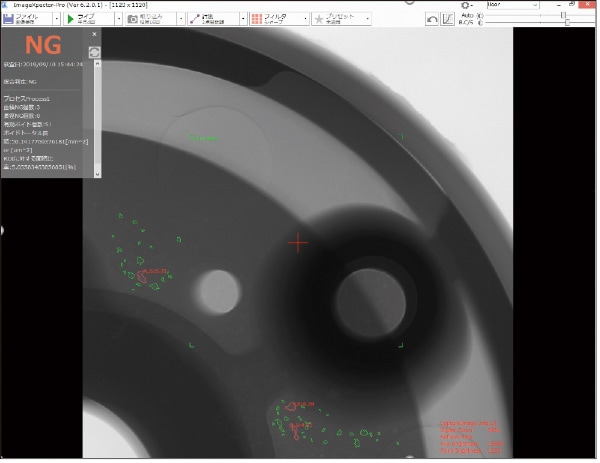Click the 'Auto' label near brightness slider
The height and width of the screenshot is (463, 600).
(x=468, y=15)
